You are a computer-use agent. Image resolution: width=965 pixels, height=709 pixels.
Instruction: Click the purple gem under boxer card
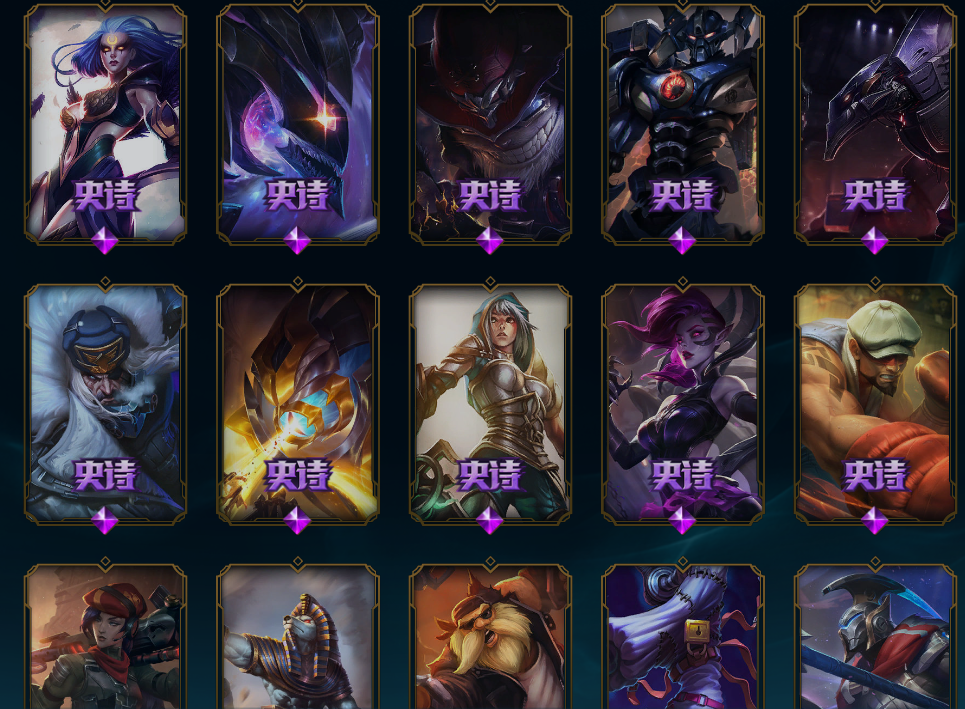[875, 521]
